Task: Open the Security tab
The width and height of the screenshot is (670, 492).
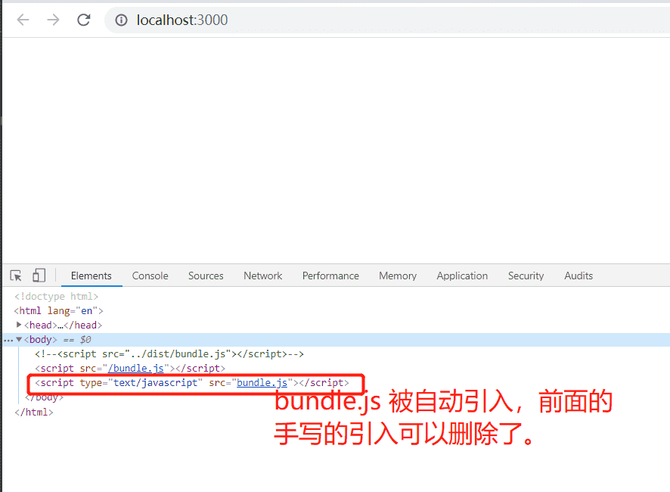Action: [x=526, y=276]
